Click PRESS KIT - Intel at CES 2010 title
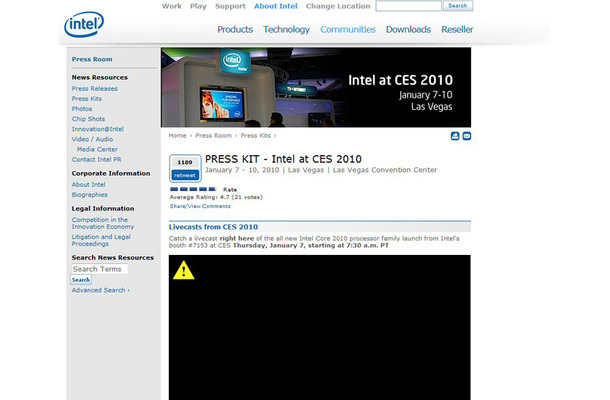 [x=283, y=159]
